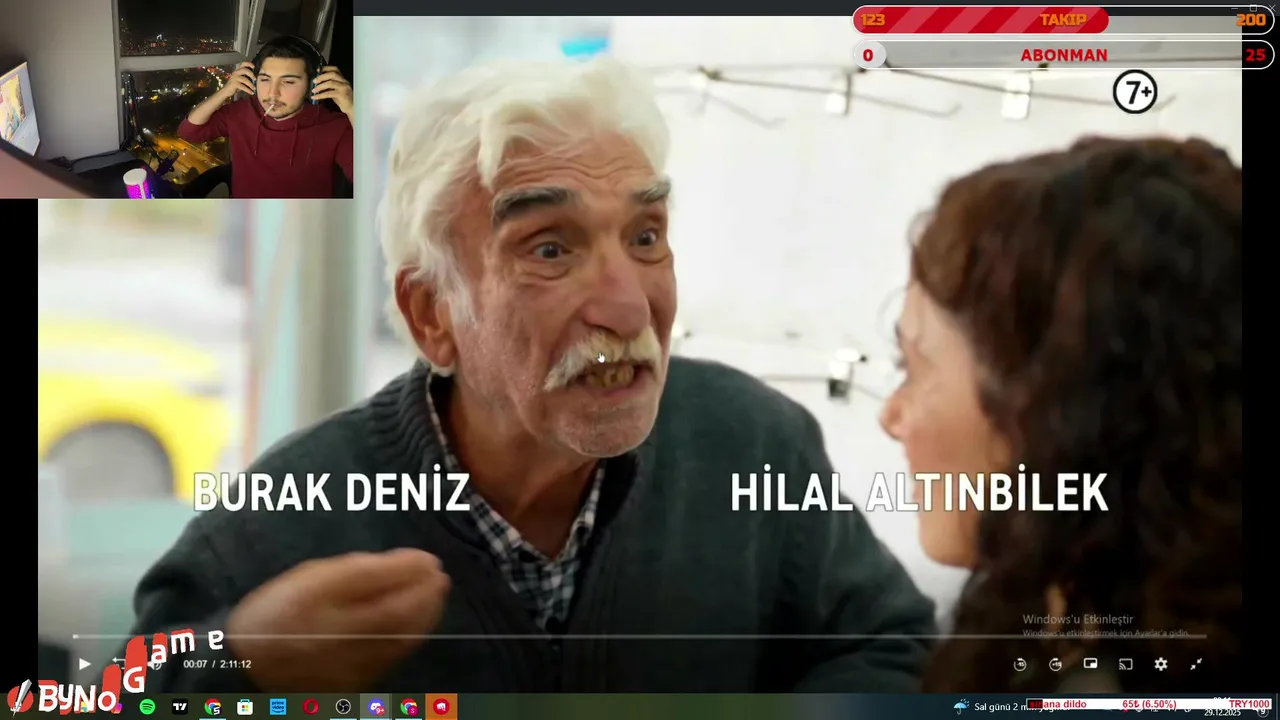
Task: Open Microsoft Store from the taskbar
Action: [245, 707]
